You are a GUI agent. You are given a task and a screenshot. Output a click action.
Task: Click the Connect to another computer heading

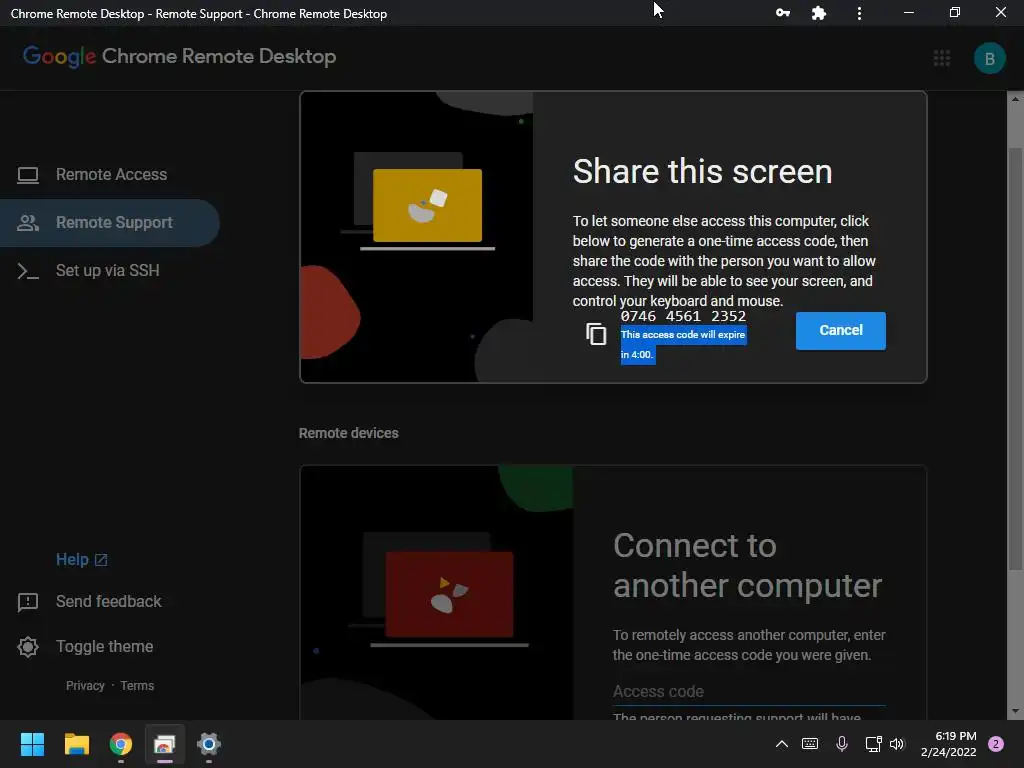[x=747, y=566]
